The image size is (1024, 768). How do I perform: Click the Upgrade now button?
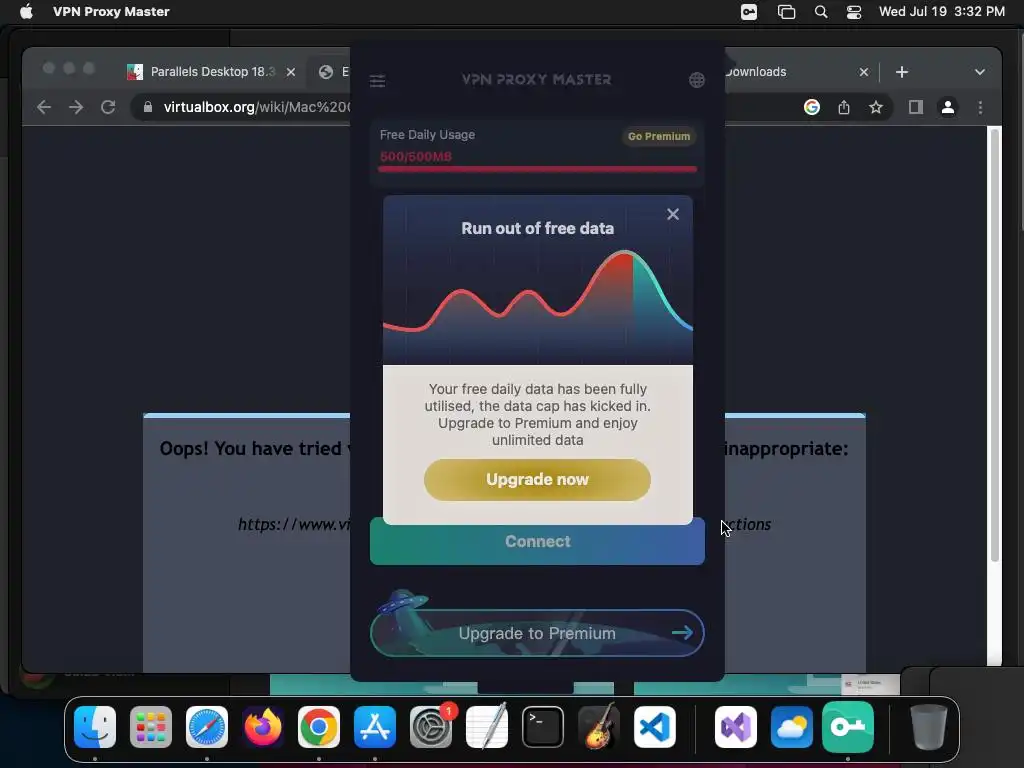click(x=537, y=479)
